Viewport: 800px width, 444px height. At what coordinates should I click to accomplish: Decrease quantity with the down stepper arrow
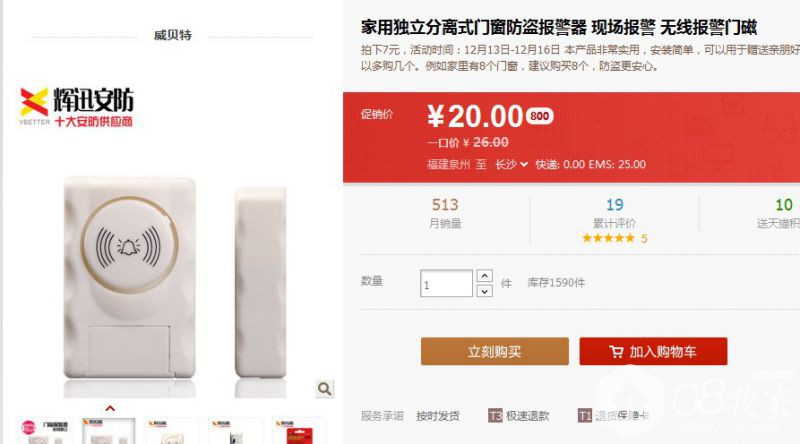pyautogui.click(x=484, y=291)
